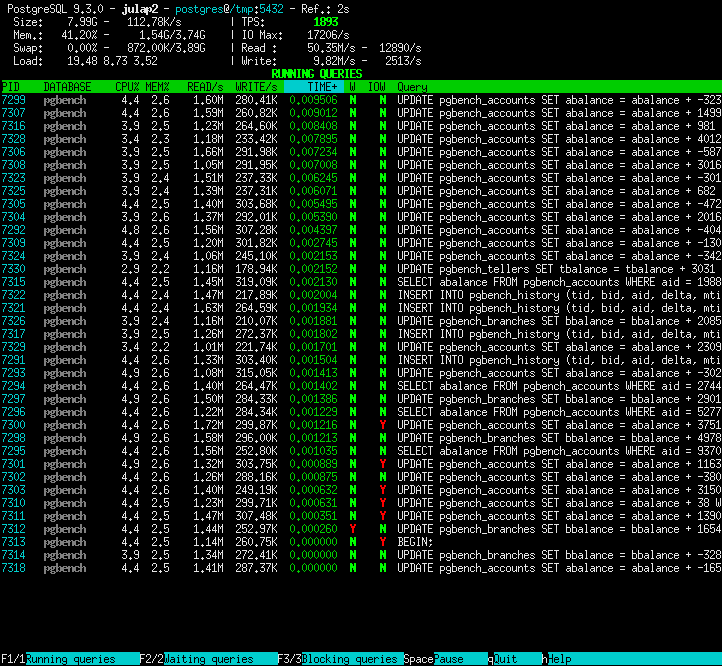Viewport: 722px width, 666px height.
Task: Click PID 7309 in the process list
Action: pos(13,243)
